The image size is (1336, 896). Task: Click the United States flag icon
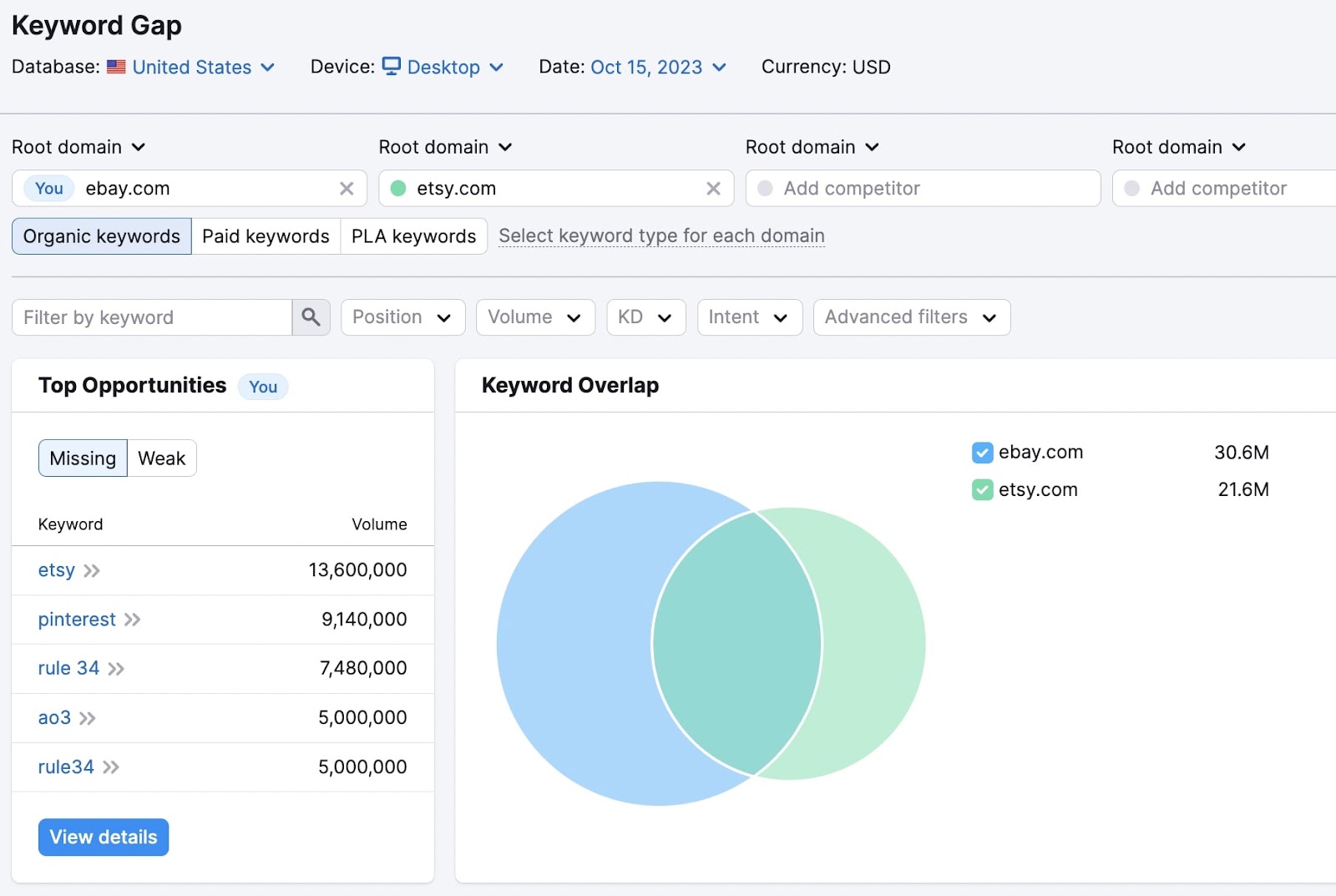tap(116, 67)
